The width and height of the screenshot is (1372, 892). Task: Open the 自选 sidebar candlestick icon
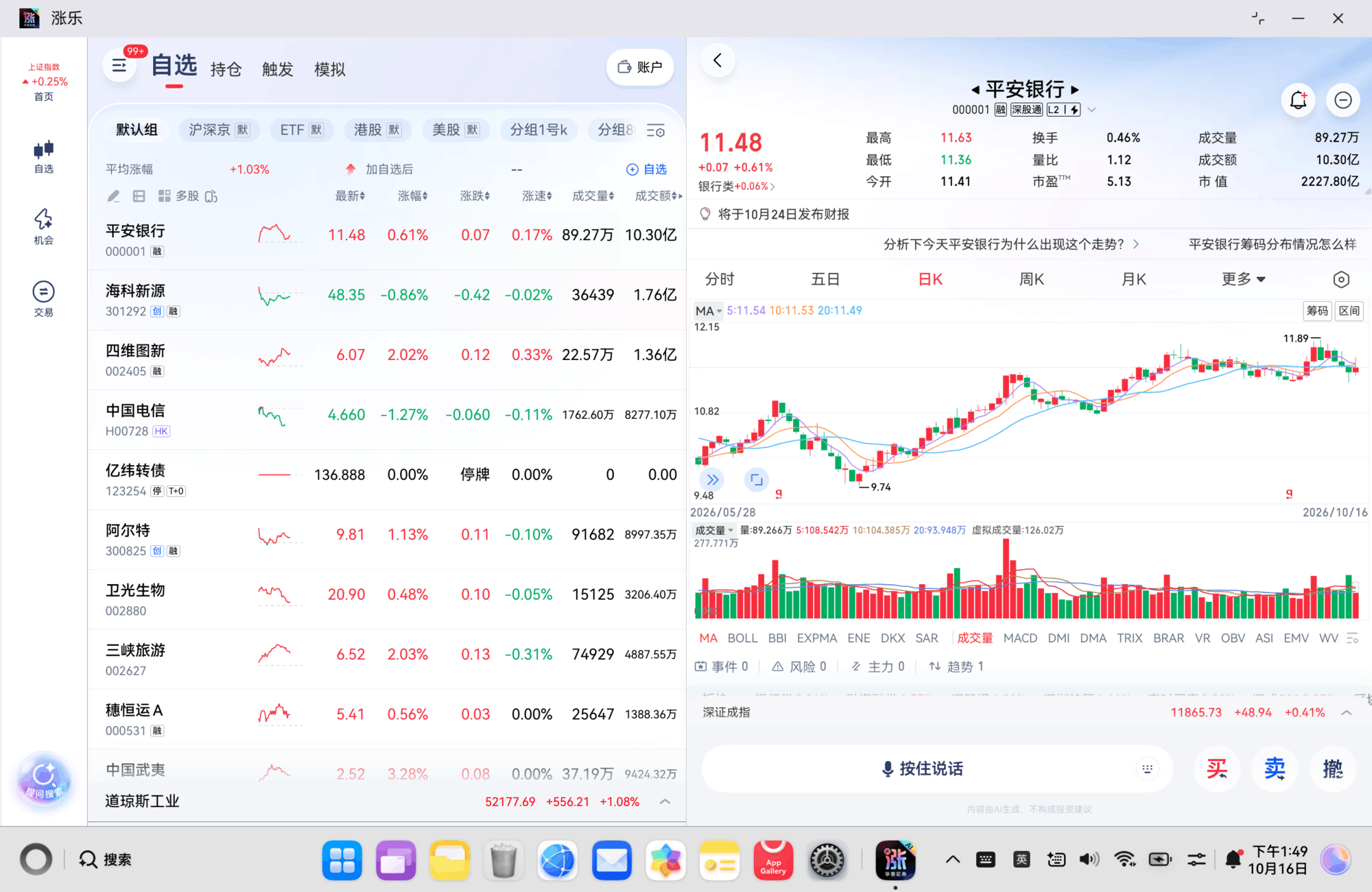tap(43, 156)
